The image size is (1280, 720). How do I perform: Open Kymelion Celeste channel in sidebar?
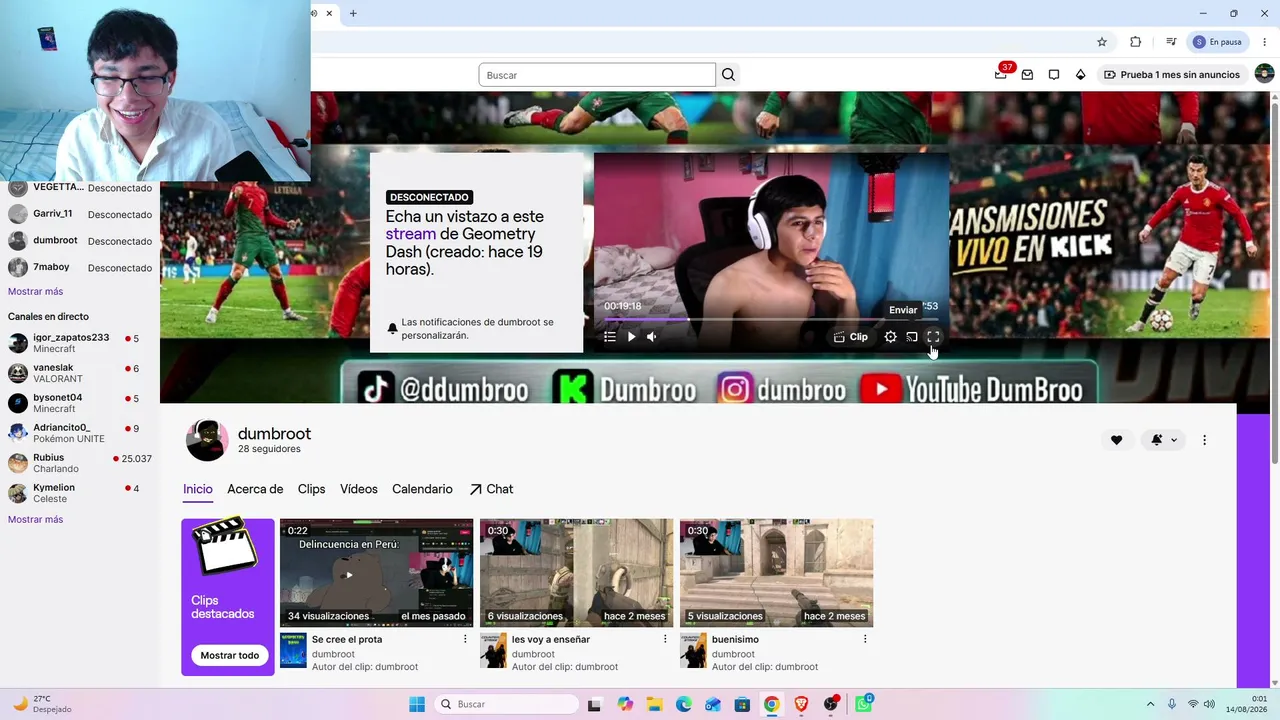[x=80, y=493]
